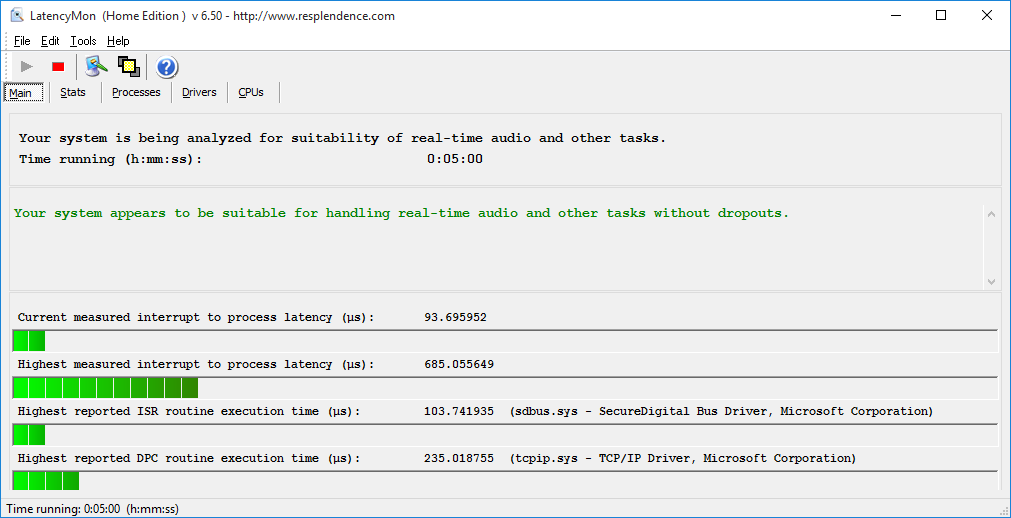Open help via blue question mark icon
Viewport: 1011px width, 518px height.
coord(167,67)
